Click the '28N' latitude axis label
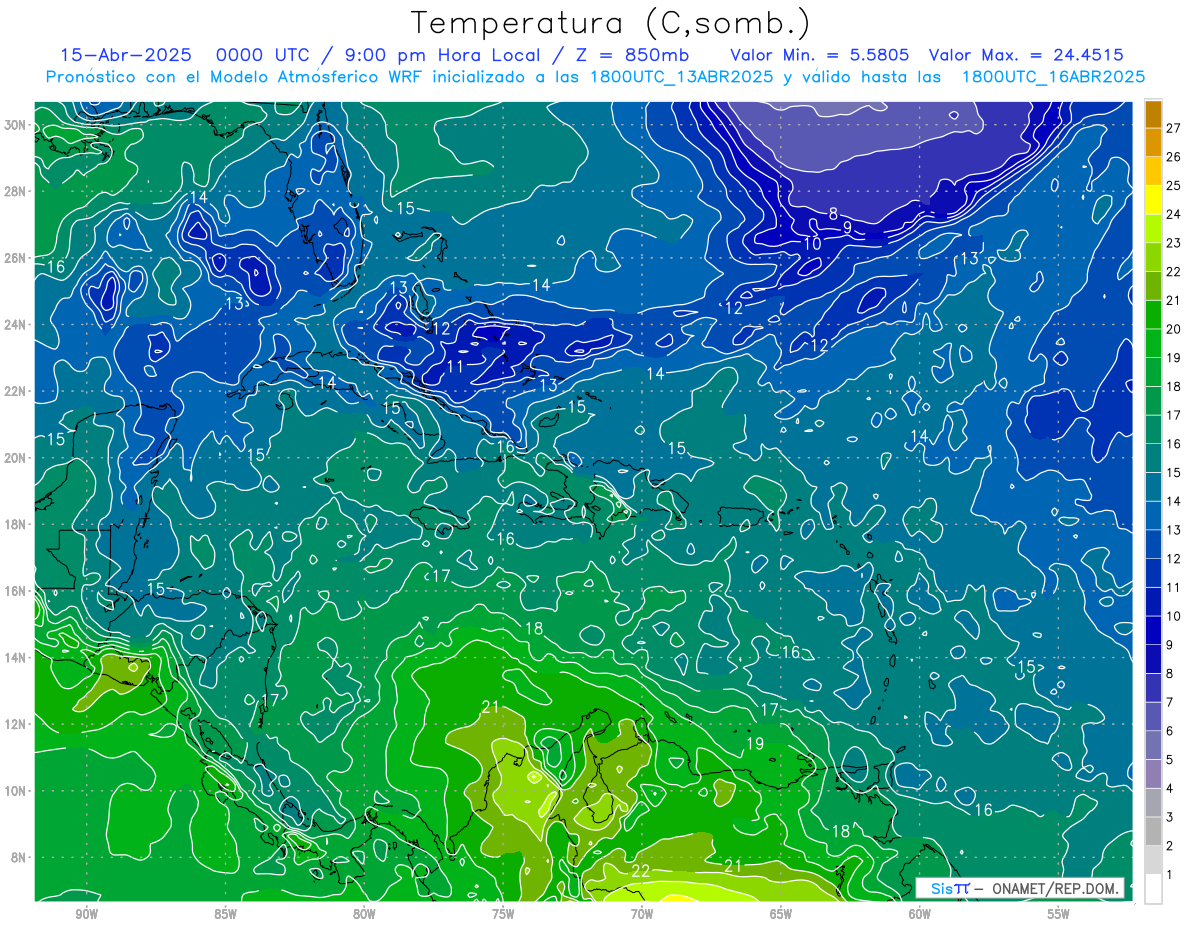Viewport: 1200px width, 927px height. point(17,191)
